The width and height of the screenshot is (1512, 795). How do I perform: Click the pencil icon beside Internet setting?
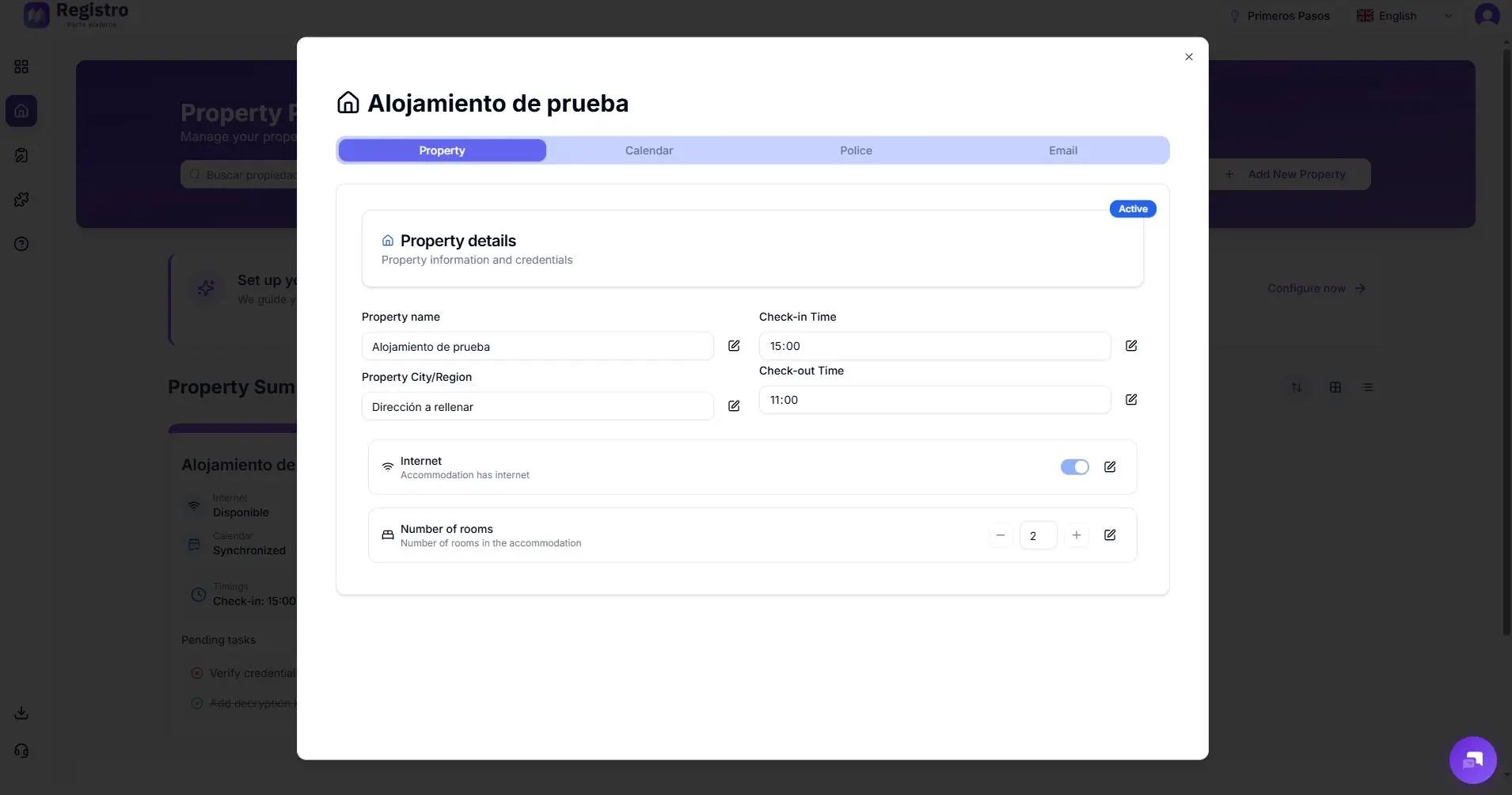click(1109, 467)
